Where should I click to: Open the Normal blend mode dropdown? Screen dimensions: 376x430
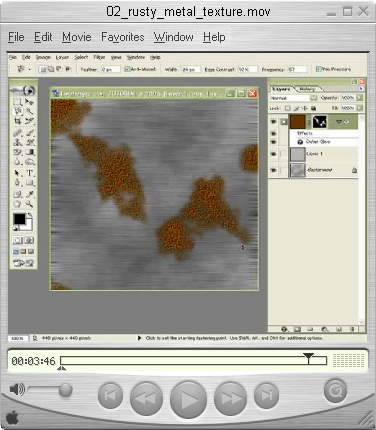313,98
